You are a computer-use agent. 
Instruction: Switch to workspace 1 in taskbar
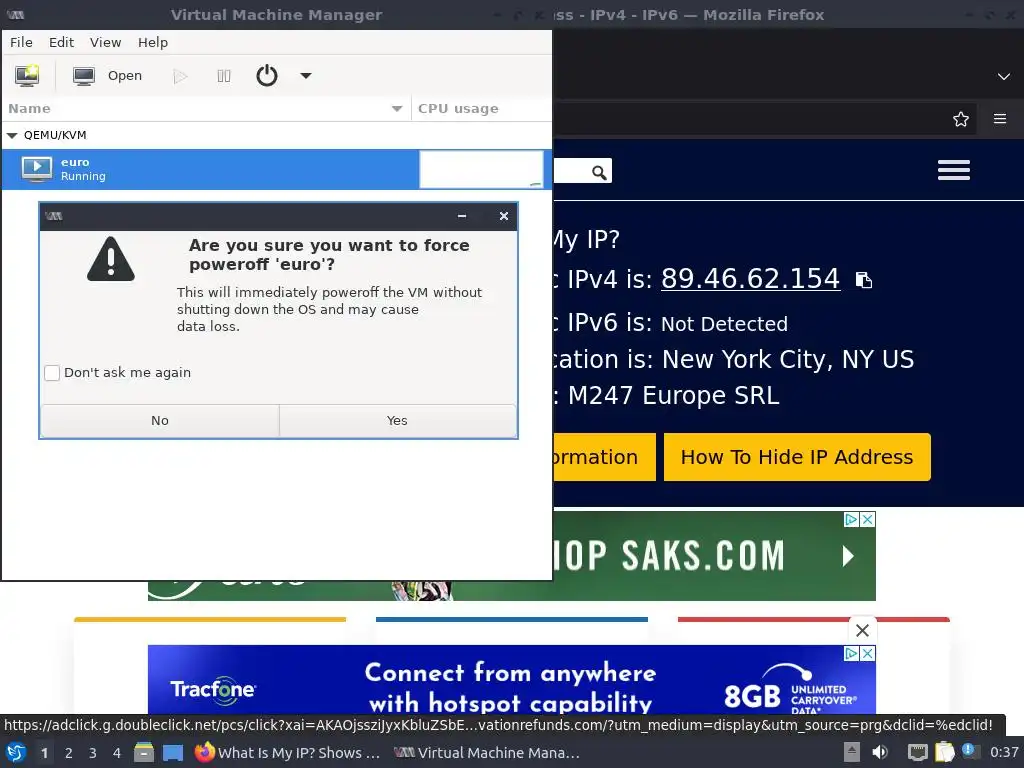pos(44,753)
